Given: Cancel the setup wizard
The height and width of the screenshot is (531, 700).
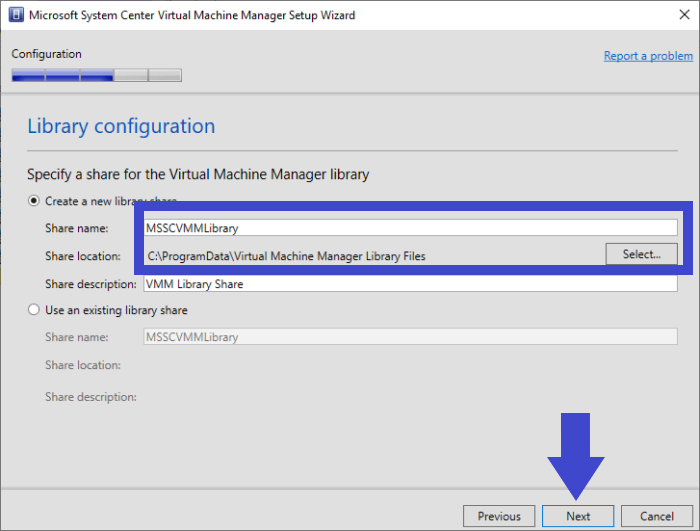Looking at the screenshot, I should (x=657, y=516).
